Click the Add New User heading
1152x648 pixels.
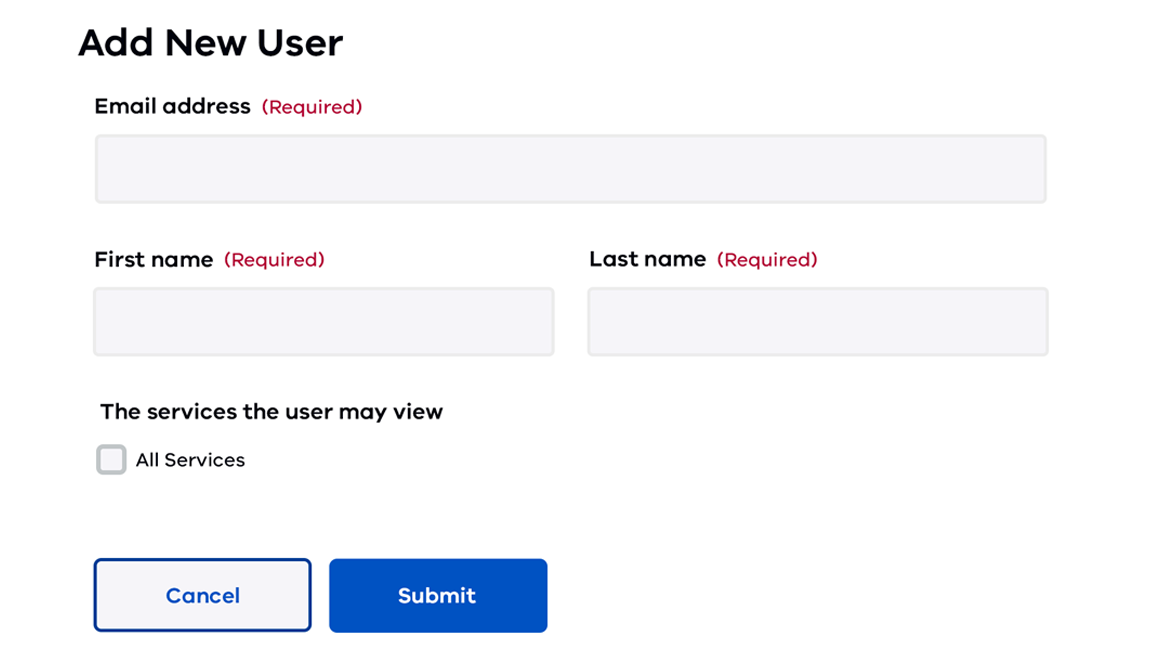click(210, 42)
